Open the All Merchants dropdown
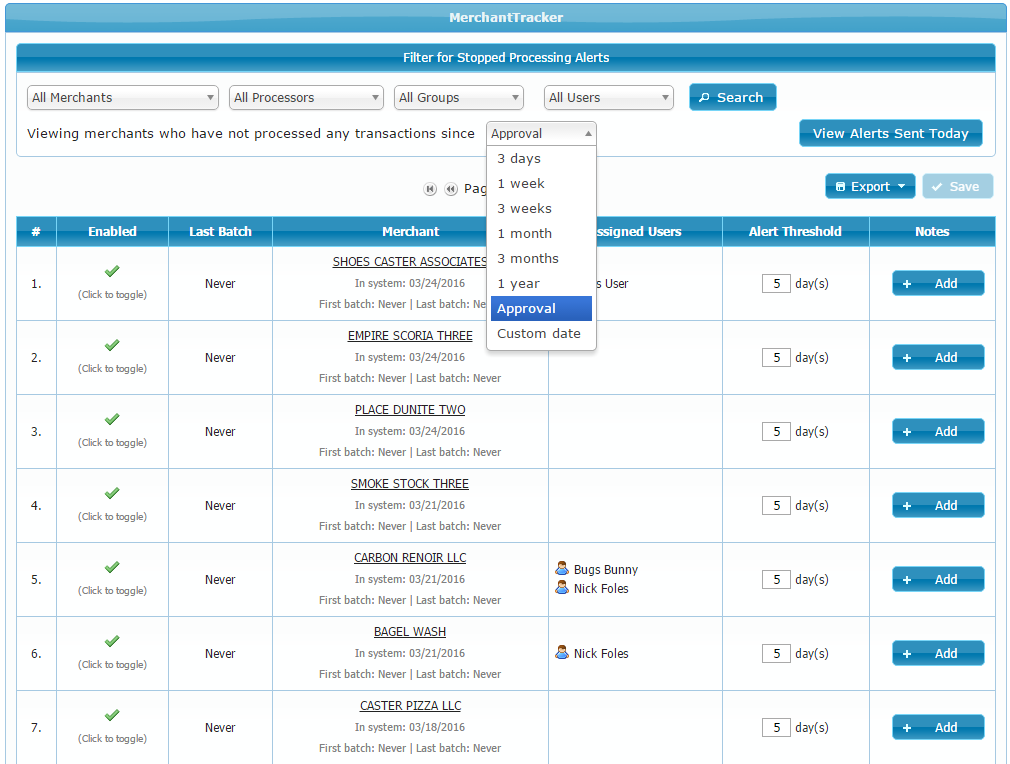The height and width of the screenshot is (764, 1010). coord(123,98)
